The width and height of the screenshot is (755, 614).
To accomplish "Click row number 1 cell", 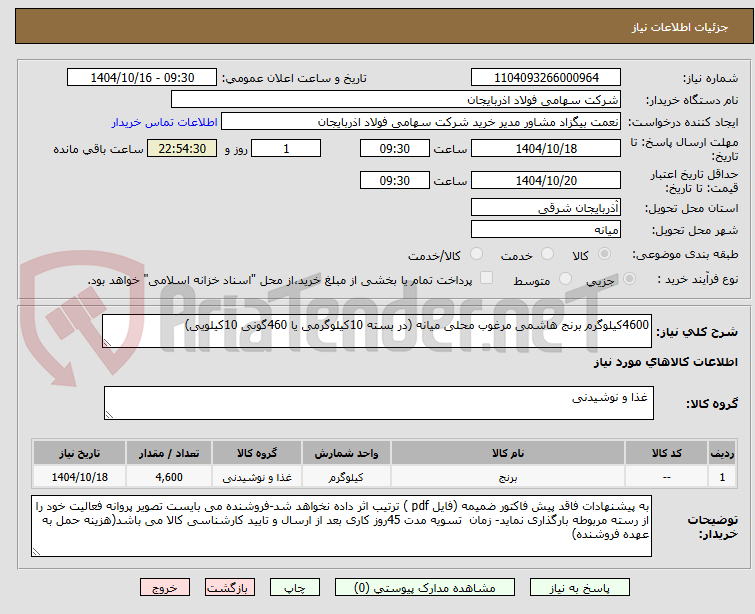I will (722, 477).
